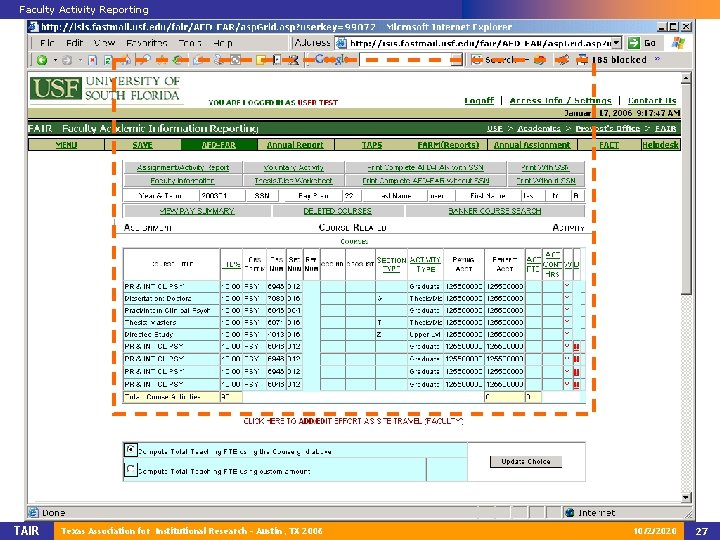Open the Helpdesk tab
720x540 pixels.
[x=660, y=145]
